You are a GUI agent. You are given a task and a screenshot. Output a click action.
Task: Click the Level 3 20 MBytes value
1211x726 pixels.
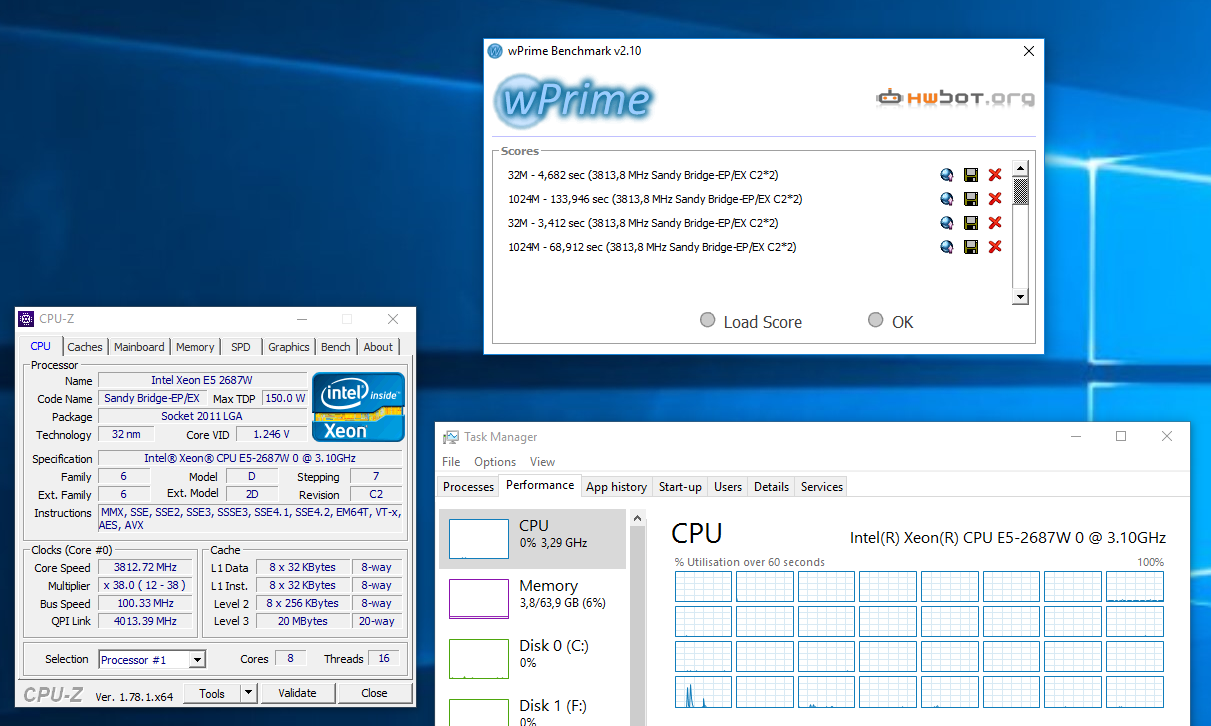tap(302, 621)
